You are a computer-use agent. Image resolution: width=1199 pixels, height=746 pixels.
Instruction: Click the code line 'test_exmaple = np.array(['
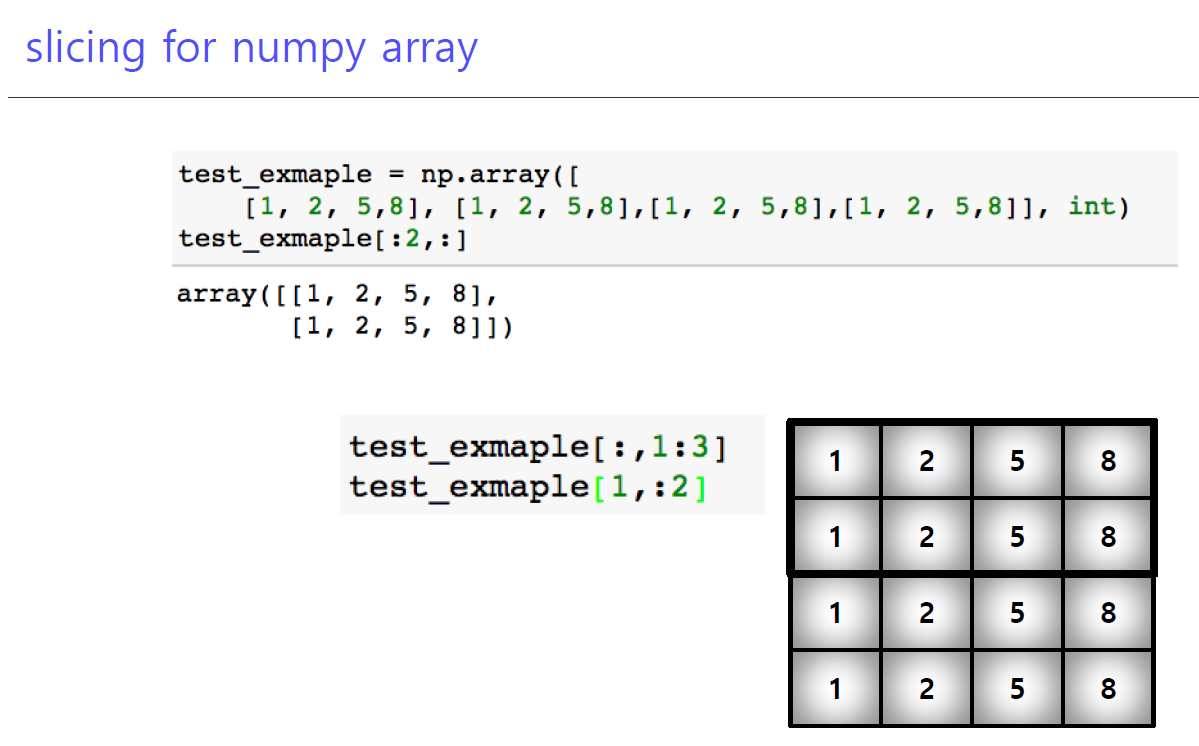[x=379, y=174]
